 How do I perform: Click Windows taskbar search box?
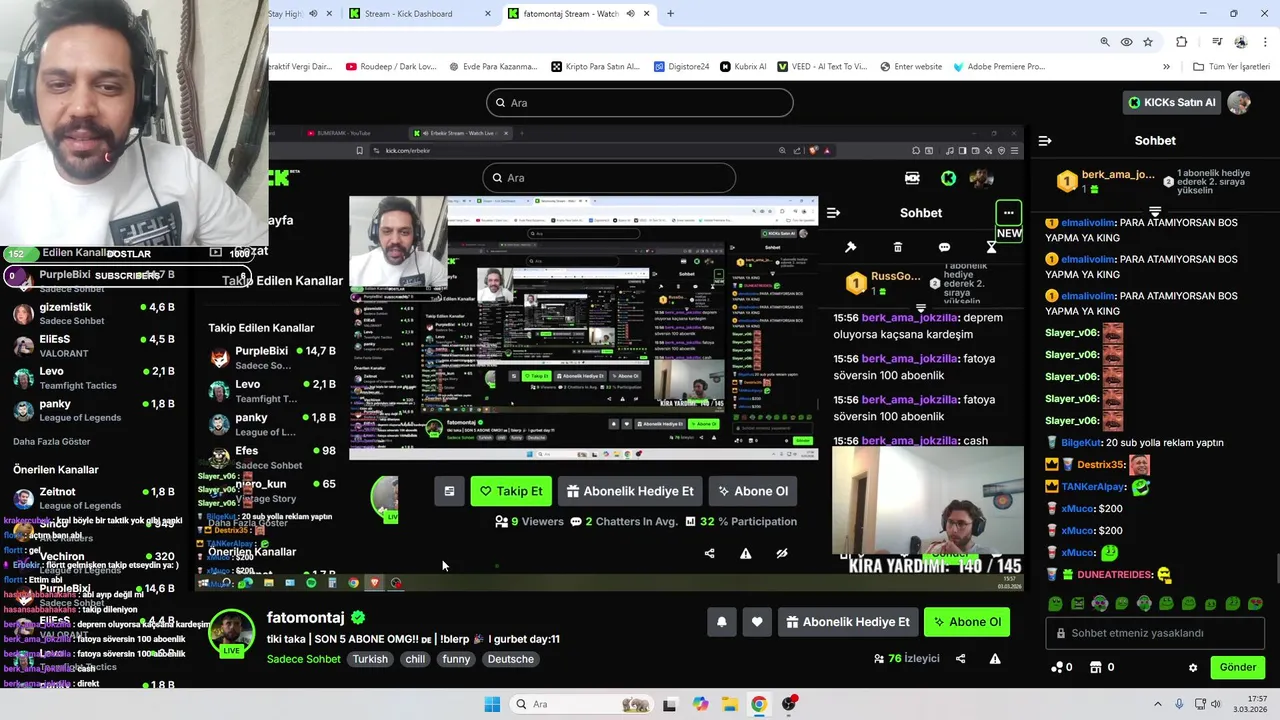tap(581, 704)
